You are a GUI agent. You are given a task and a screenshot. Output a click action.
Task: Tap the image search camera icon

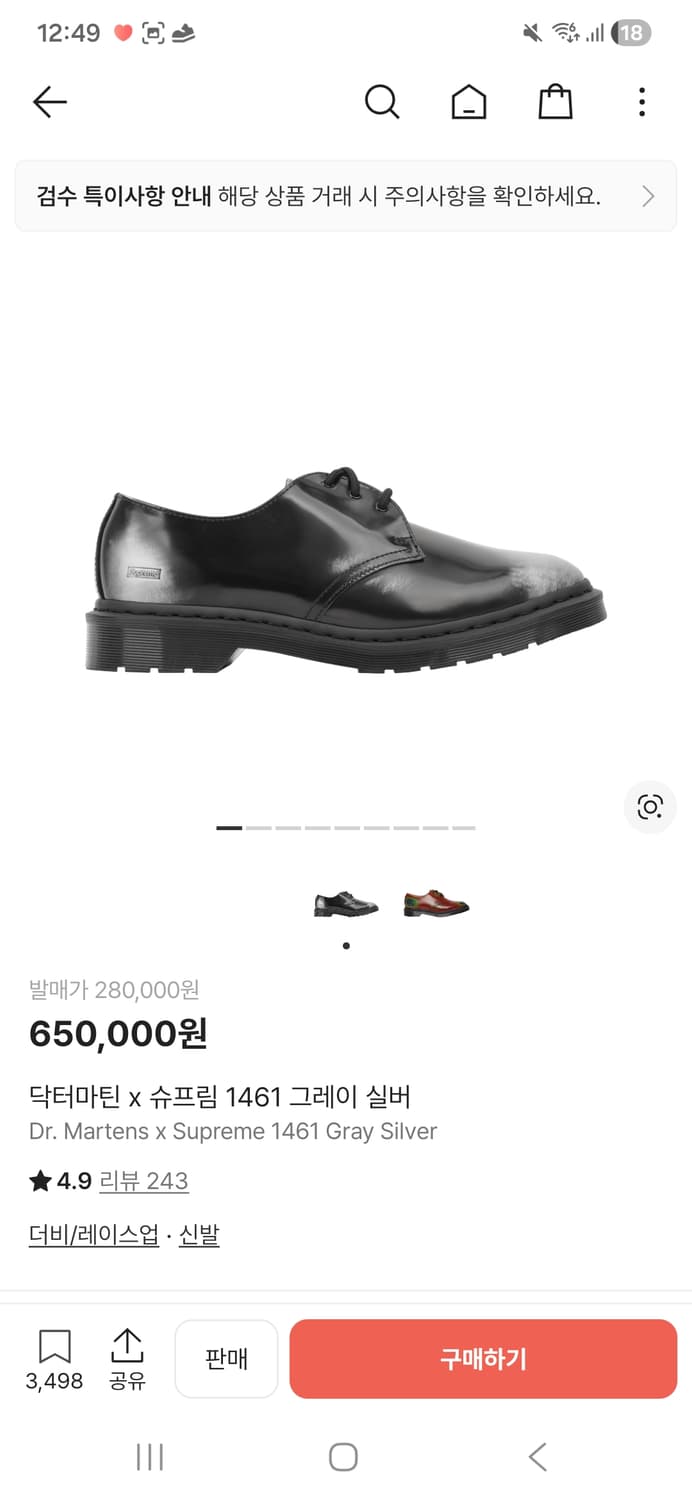650,807
